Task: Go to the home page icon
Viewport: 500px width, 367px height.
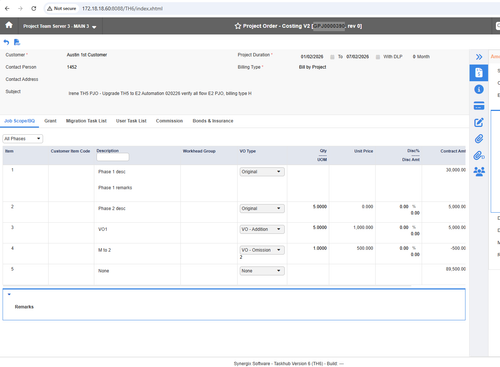Action: 9,25
